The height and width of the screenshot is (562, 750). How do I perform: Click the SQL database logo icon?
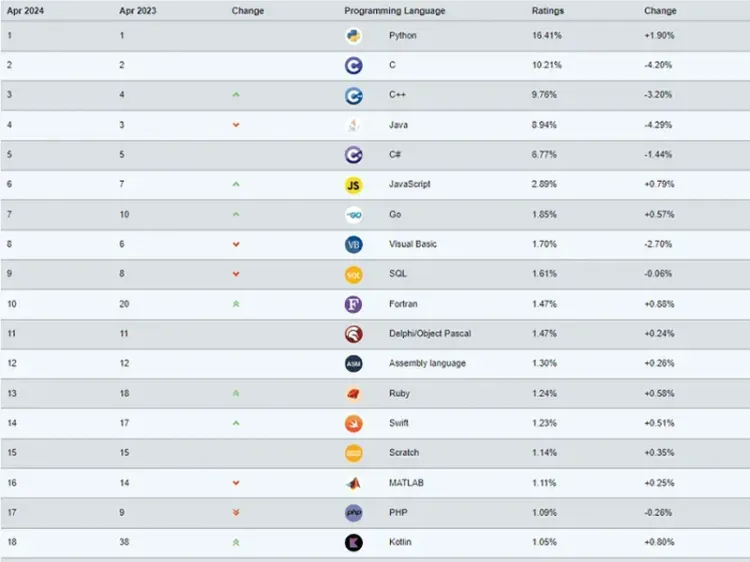point(353,275)
